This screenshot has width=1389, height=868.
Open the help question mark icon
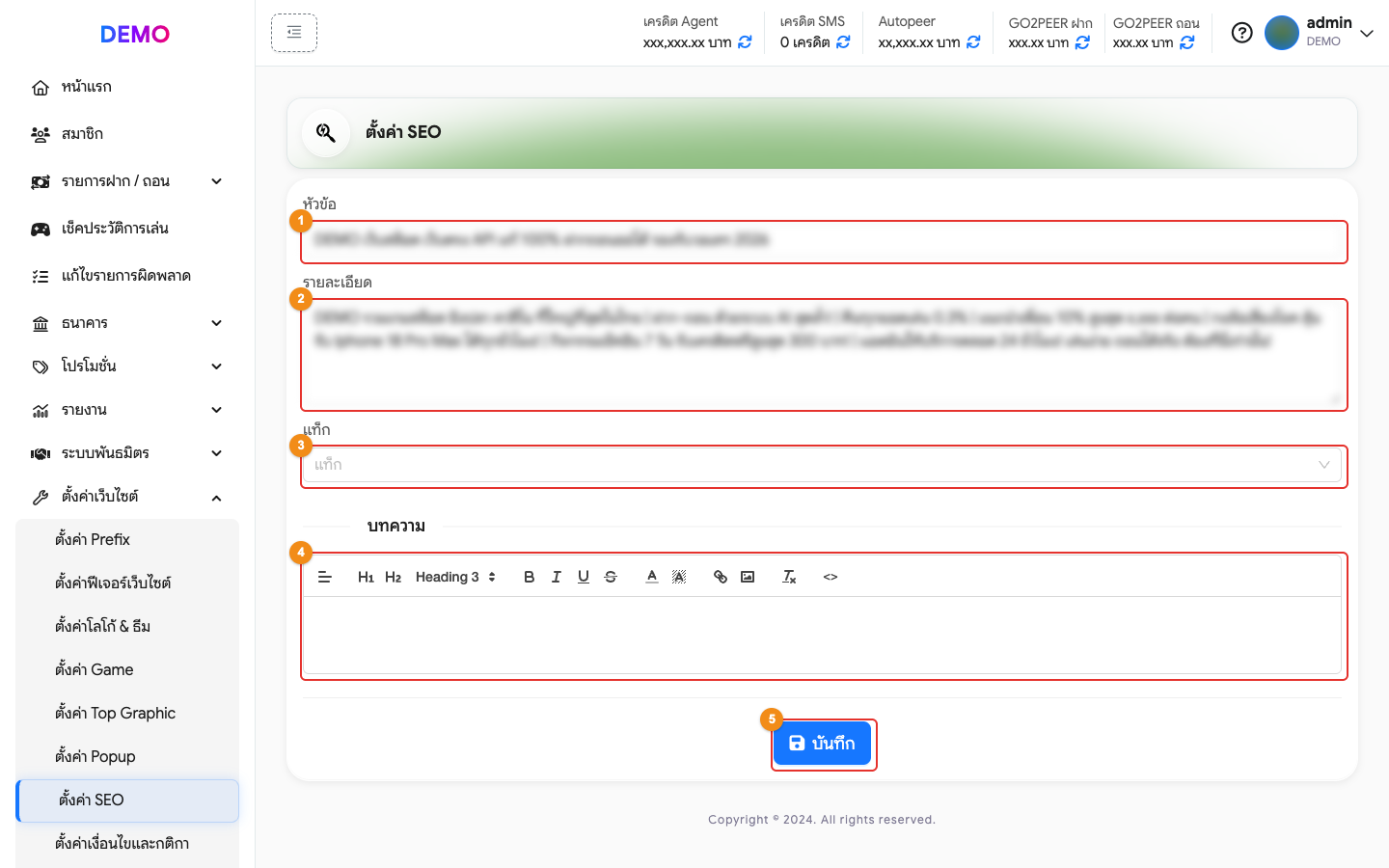click(x=1242, y=33)
